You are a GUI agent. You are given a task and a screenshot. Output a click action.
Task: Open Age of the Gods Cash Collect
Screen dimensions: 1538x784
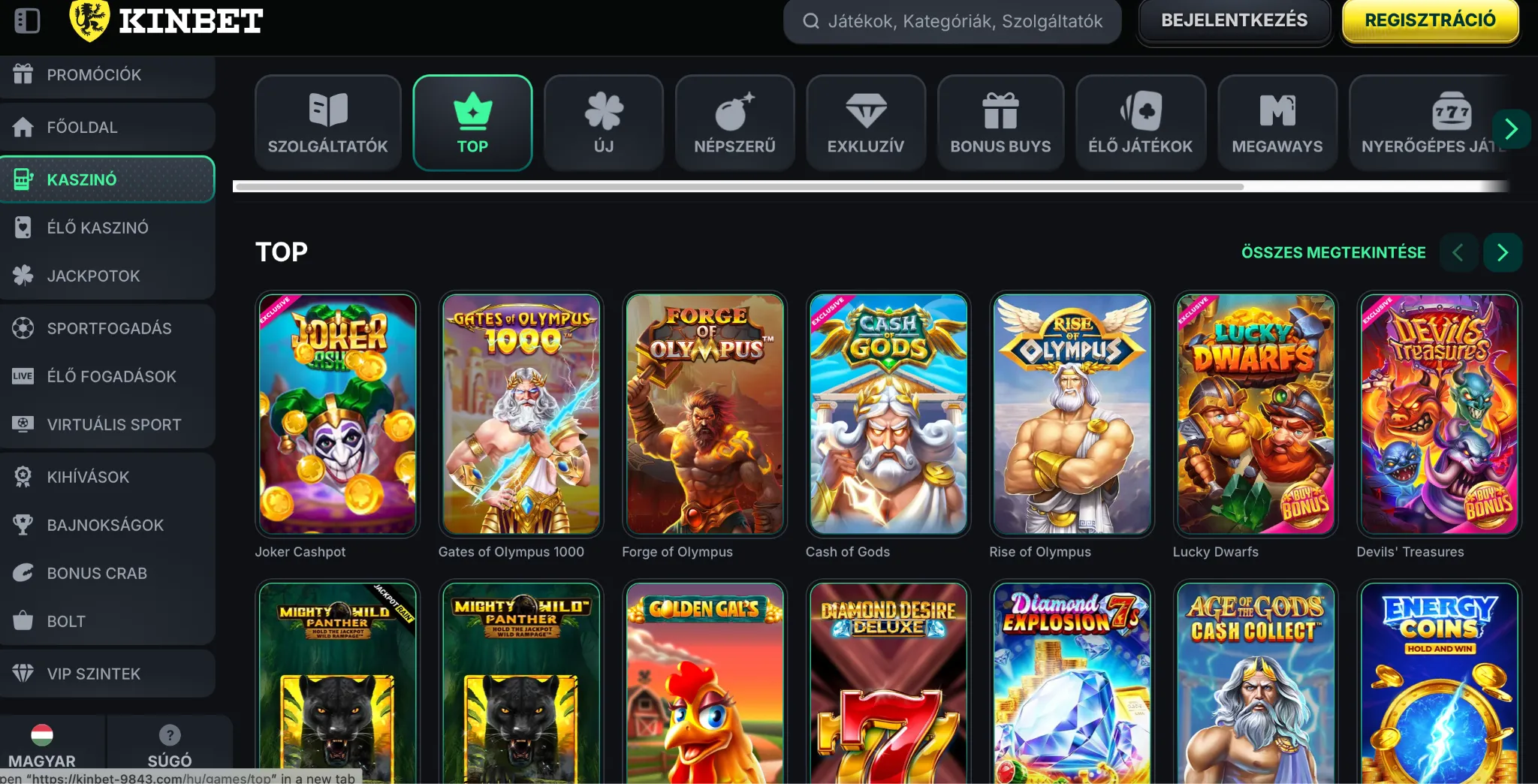(x=1256, y=682)
